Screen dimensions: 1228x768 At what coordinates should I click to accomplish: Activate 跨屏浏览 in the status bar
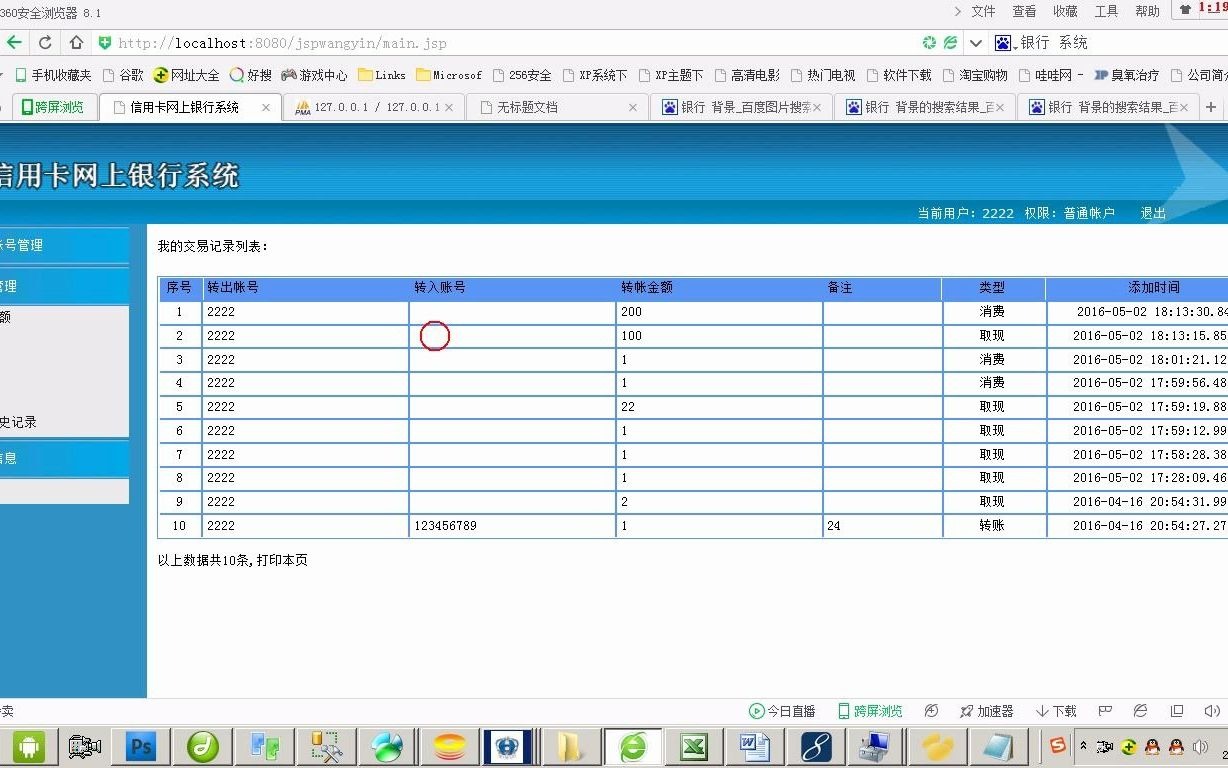pos(871,711)
